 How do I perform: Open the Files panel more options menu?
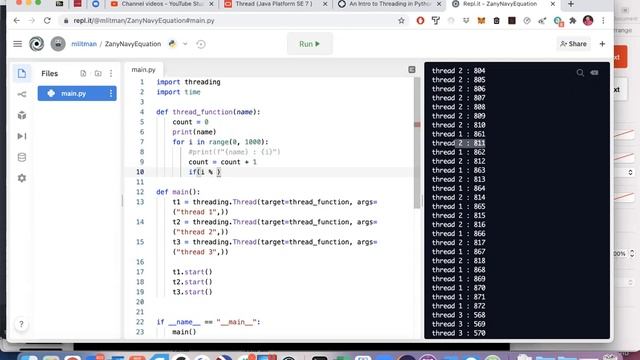[111, 73]
